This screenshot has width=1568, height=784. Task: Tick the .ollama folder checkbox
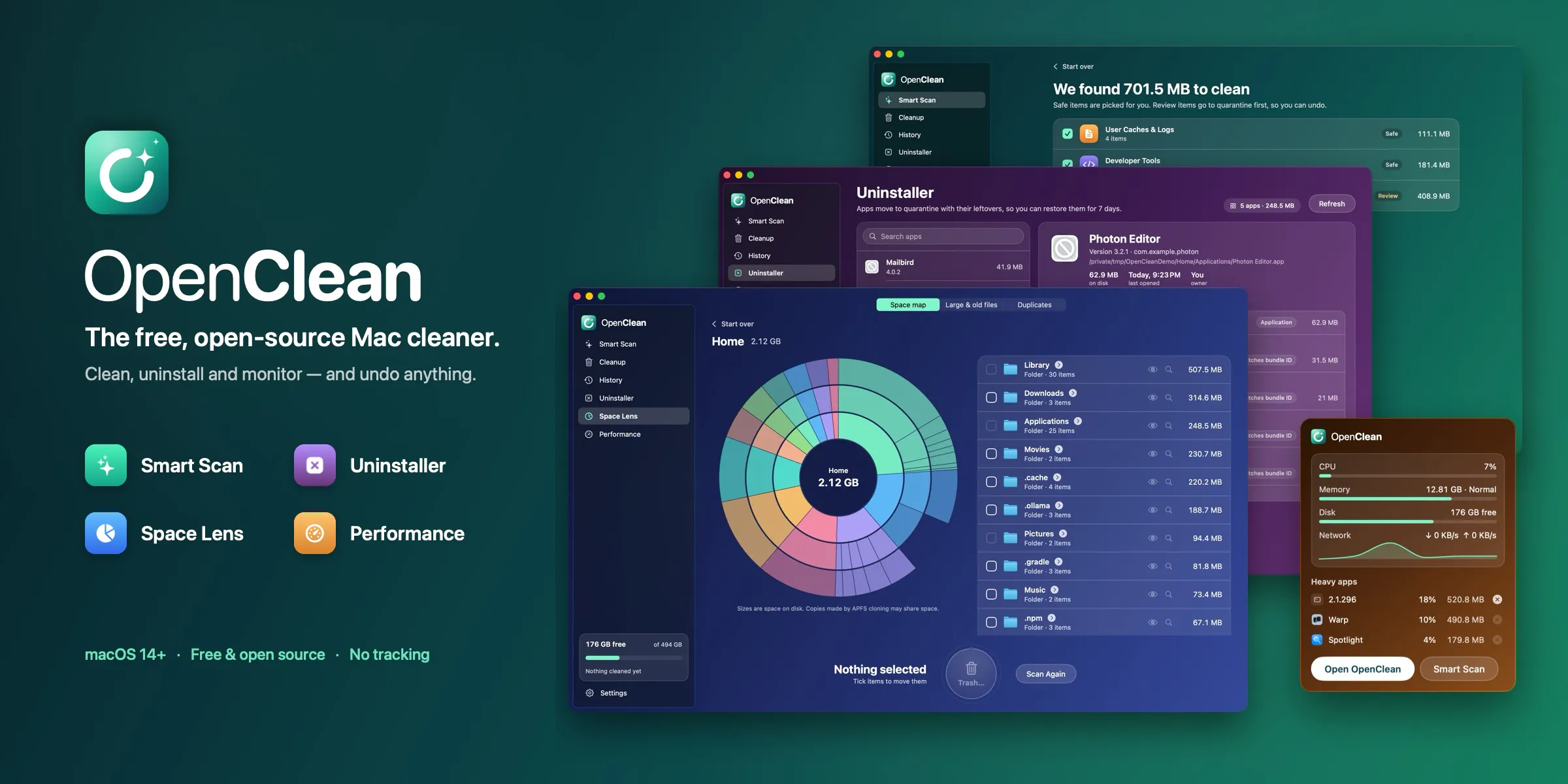pos(991,510)
